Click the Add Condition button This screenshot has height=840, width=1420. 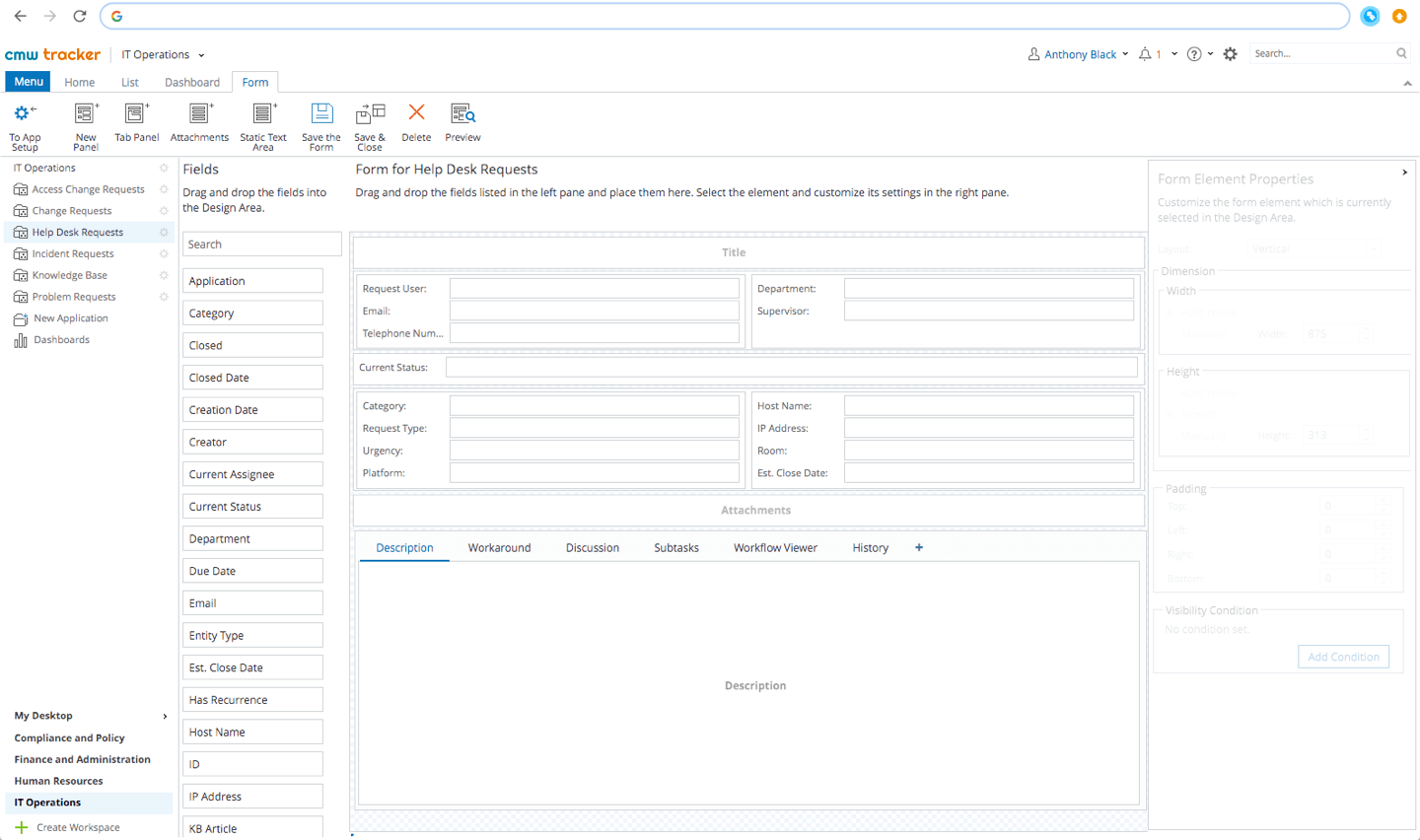coord(1343,657)
